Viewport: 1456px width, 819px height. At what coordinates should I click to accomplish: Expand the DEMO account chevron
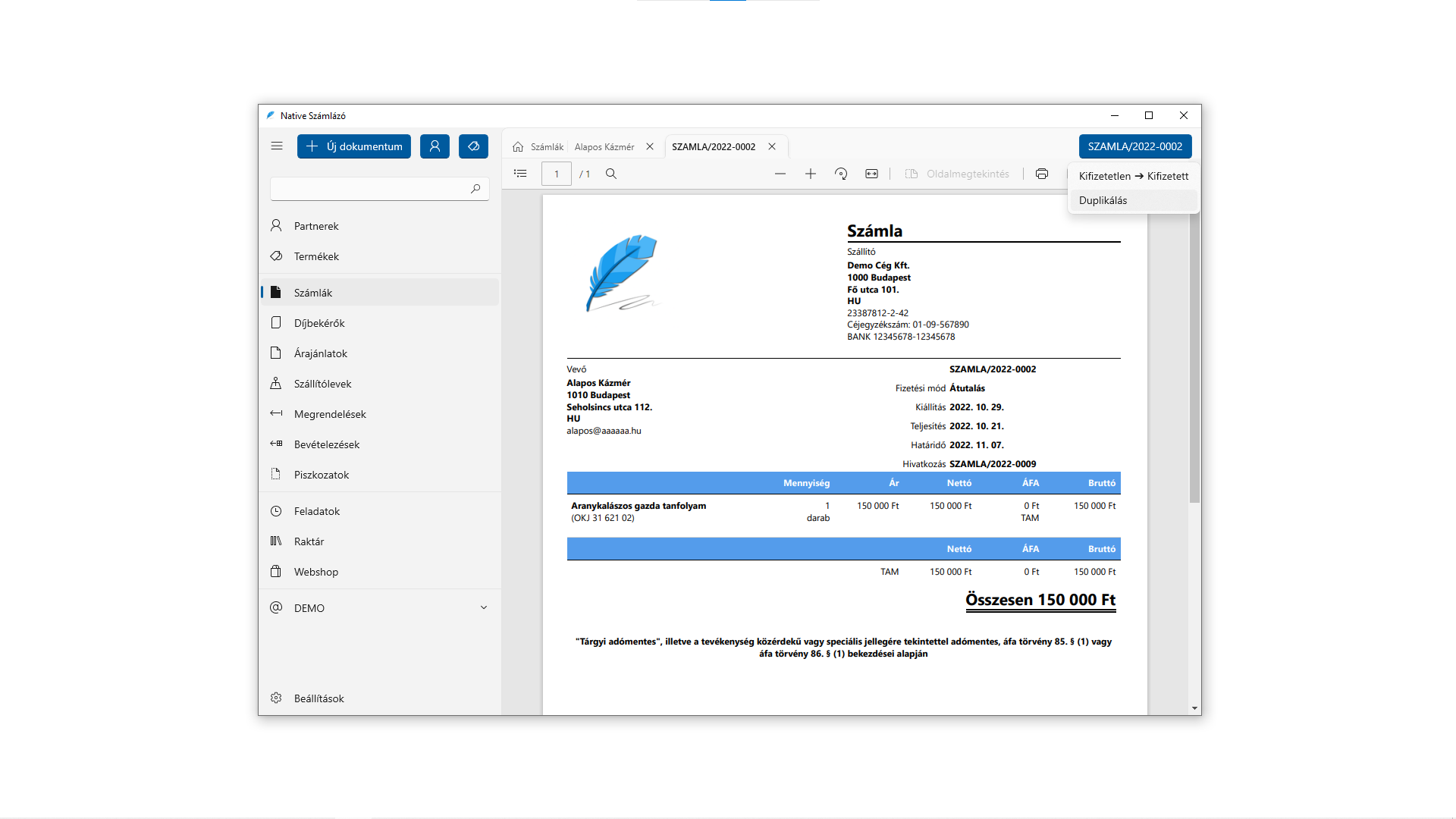pos(484,607)
